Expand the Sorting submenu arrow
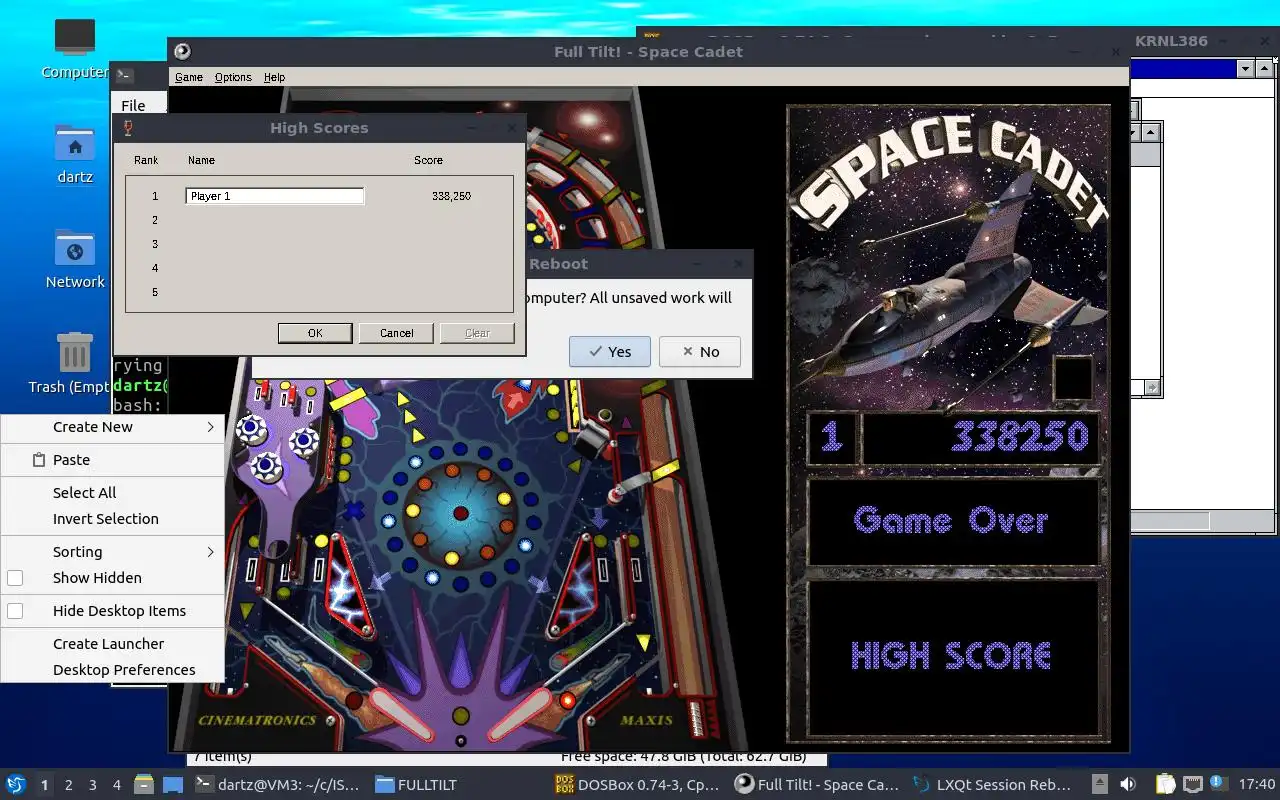The width and height of the screenshot is (1280, 800). click(210, 552)
